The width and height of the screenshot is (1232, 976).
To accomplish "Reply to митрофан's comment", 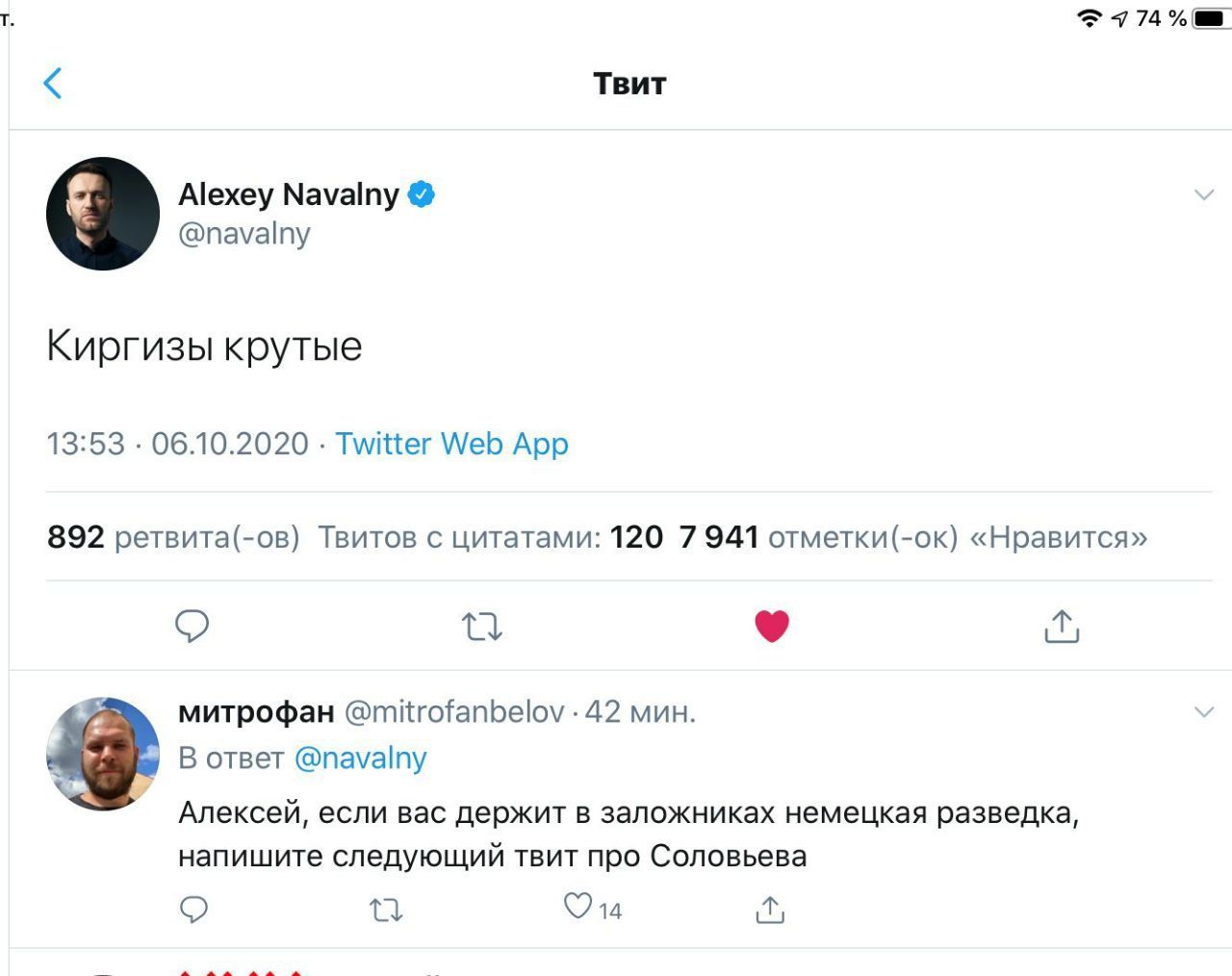I will click(193, 909).
